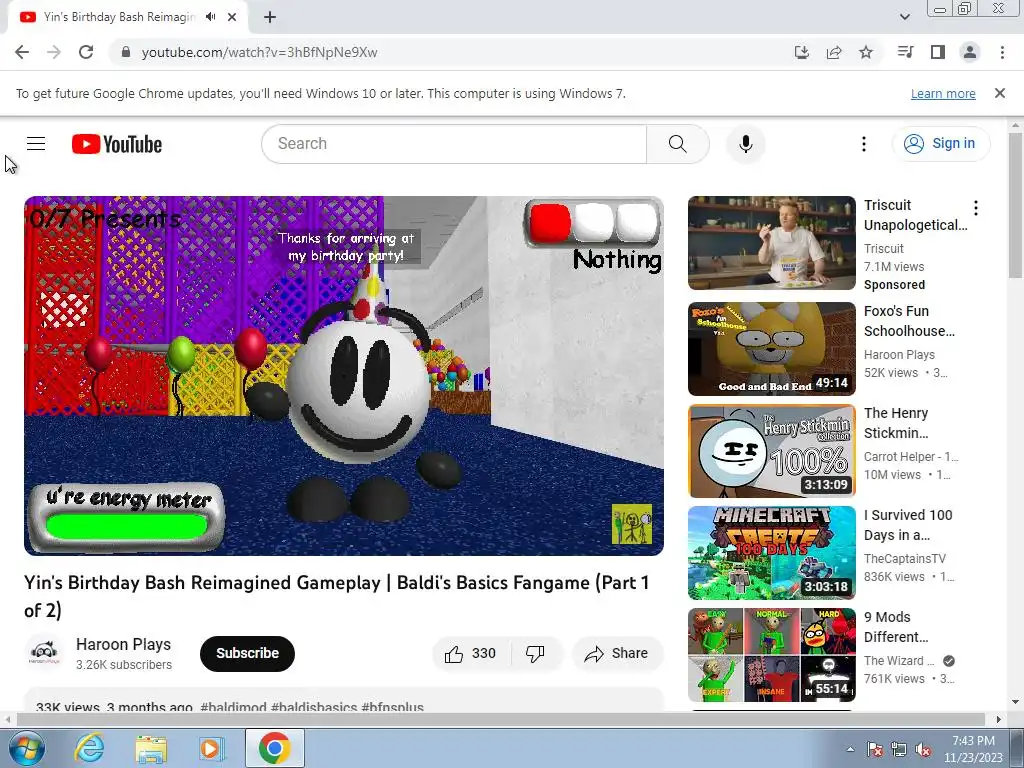The image size is (1024, 768).
Task: Focus the YouTube Search field
Action: tap(454, 144)
